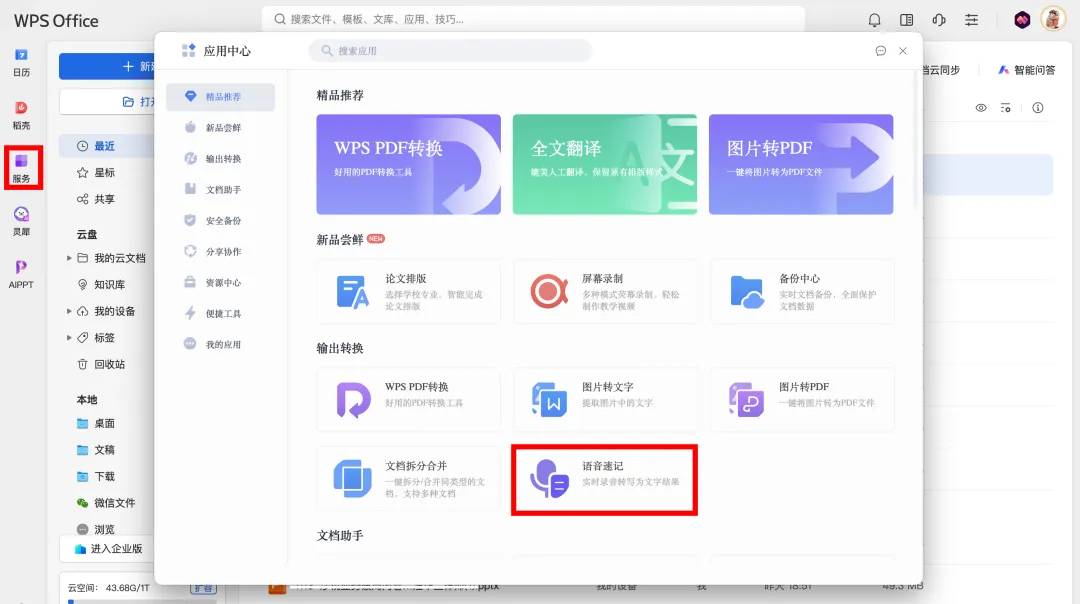Click the purple membership badge icon
Image resolution: width=1080 pixels, height=604 pixels.
point(1022,20)
